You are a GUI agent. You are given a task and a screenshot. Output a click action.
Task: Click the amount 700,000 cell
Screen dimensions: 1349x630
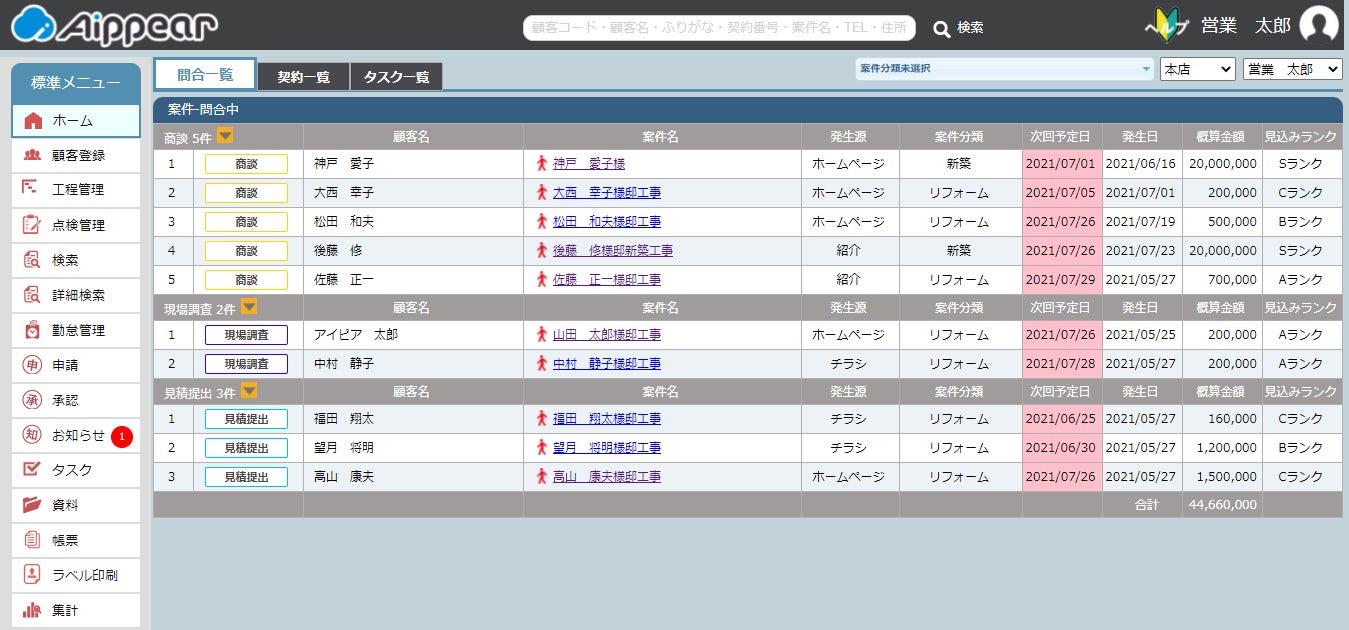tap(1222, 280)
